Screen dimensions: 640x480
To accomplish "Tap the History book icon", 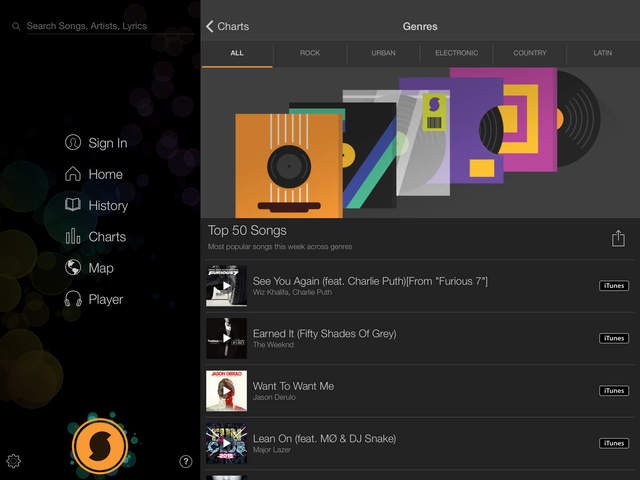I will pos(73,204).
